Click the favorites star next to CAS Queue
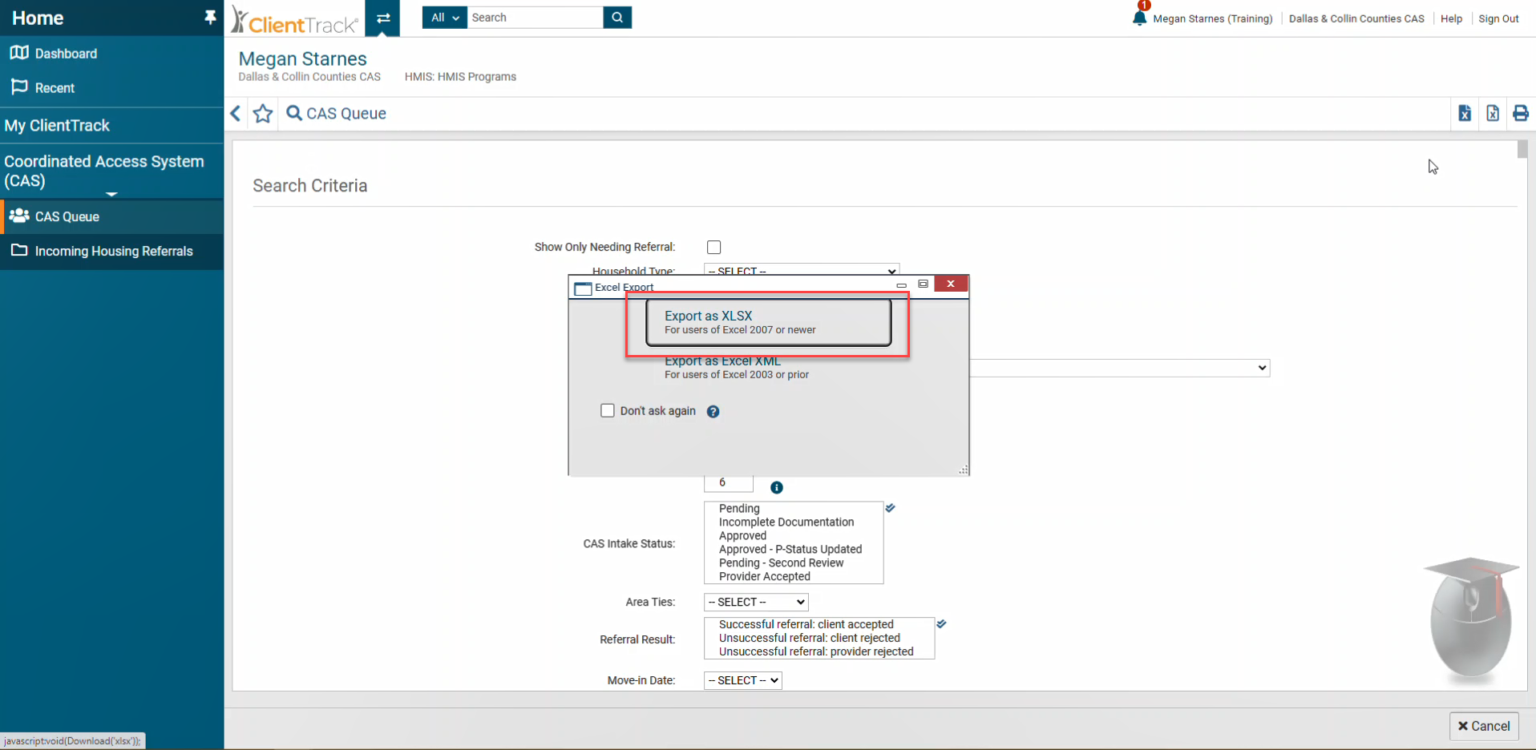 (262, 113)
